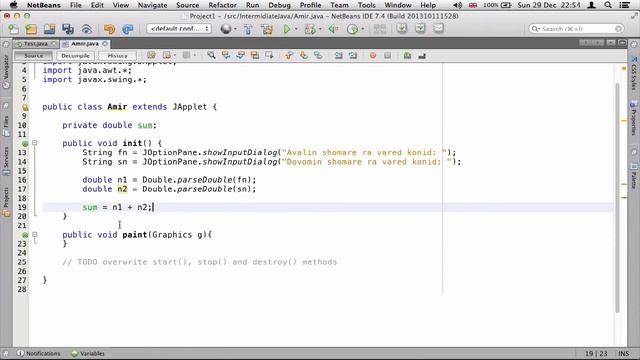Open the Profile menu
Image resolution: width=640 pixels, height=360 pixels.
tap(310, 5)
